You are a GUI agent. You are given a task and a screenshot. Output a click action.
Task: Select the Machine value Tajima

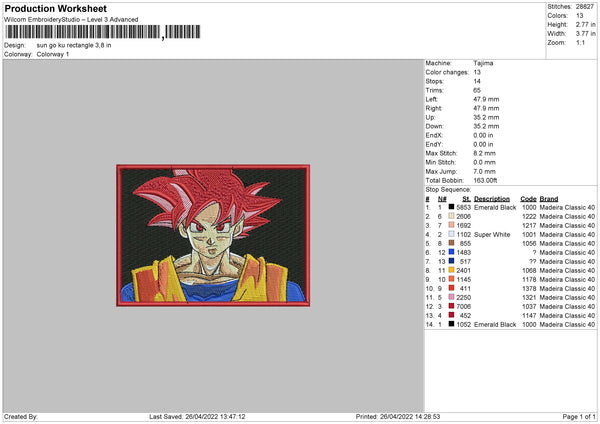pyautogui.click(x=483, y=63)
